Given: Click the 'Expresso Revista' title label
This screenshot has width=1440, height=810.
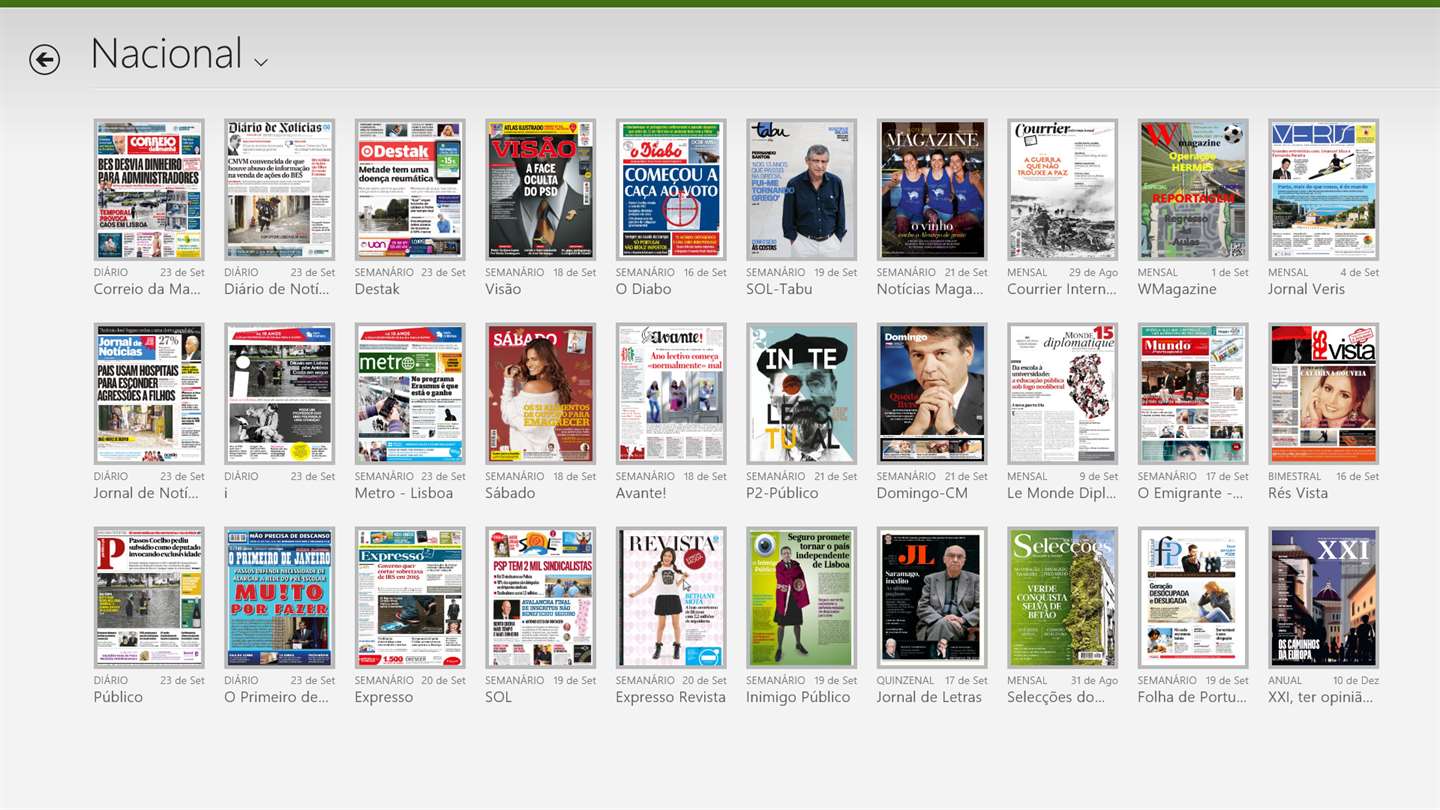Looking at the screenshot, I should pyautogui.click(x=671, y=697).
